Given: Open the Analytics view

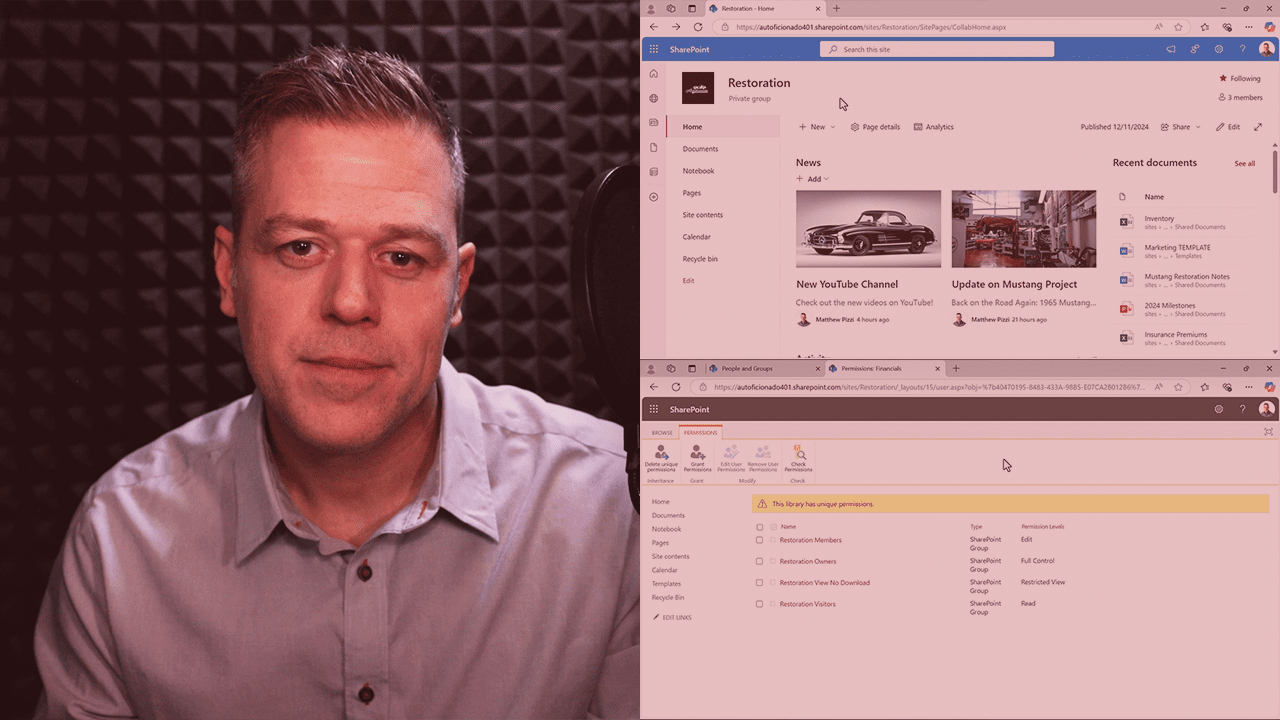Looking at the screenshot, I should coord(933,127).
